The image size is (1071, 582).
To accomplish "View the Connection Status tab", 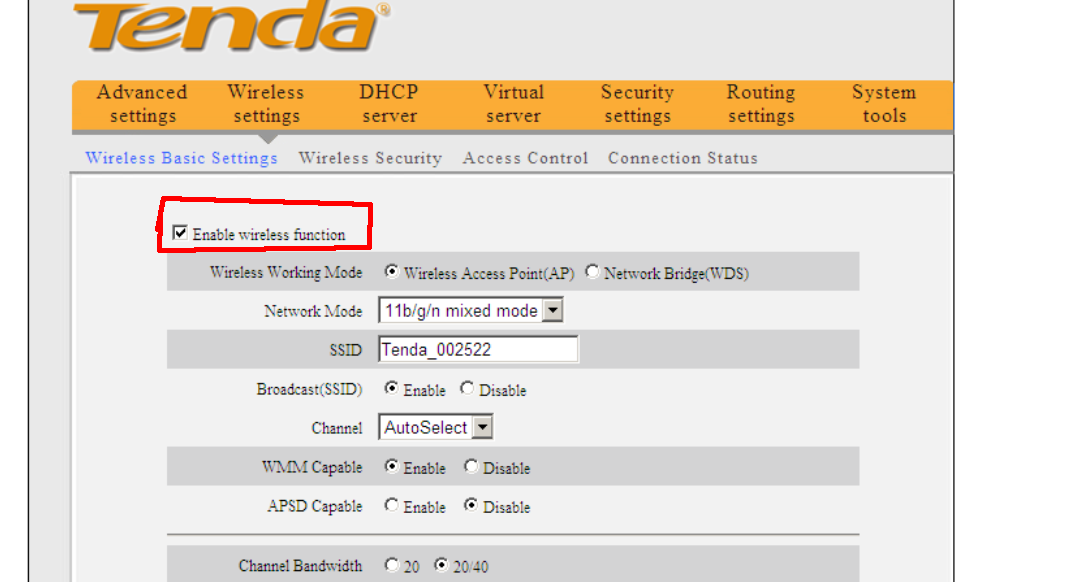I will (683, 158).
